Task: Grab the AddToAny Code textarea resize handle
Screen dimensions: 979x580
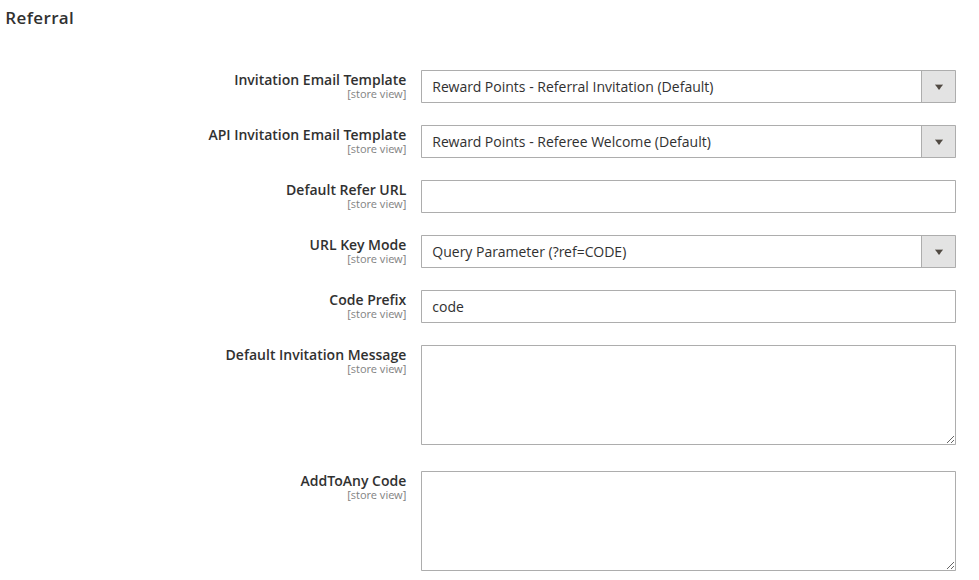Action: 950,566
